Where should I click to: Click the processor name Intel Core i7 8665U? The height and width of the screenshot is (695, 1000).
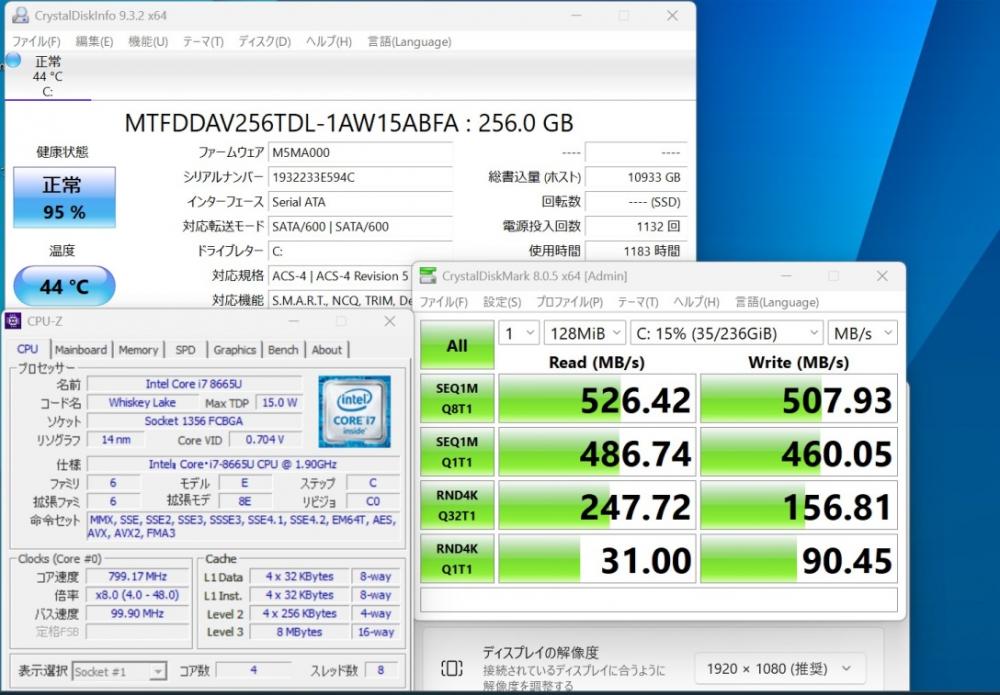point(194,384)
